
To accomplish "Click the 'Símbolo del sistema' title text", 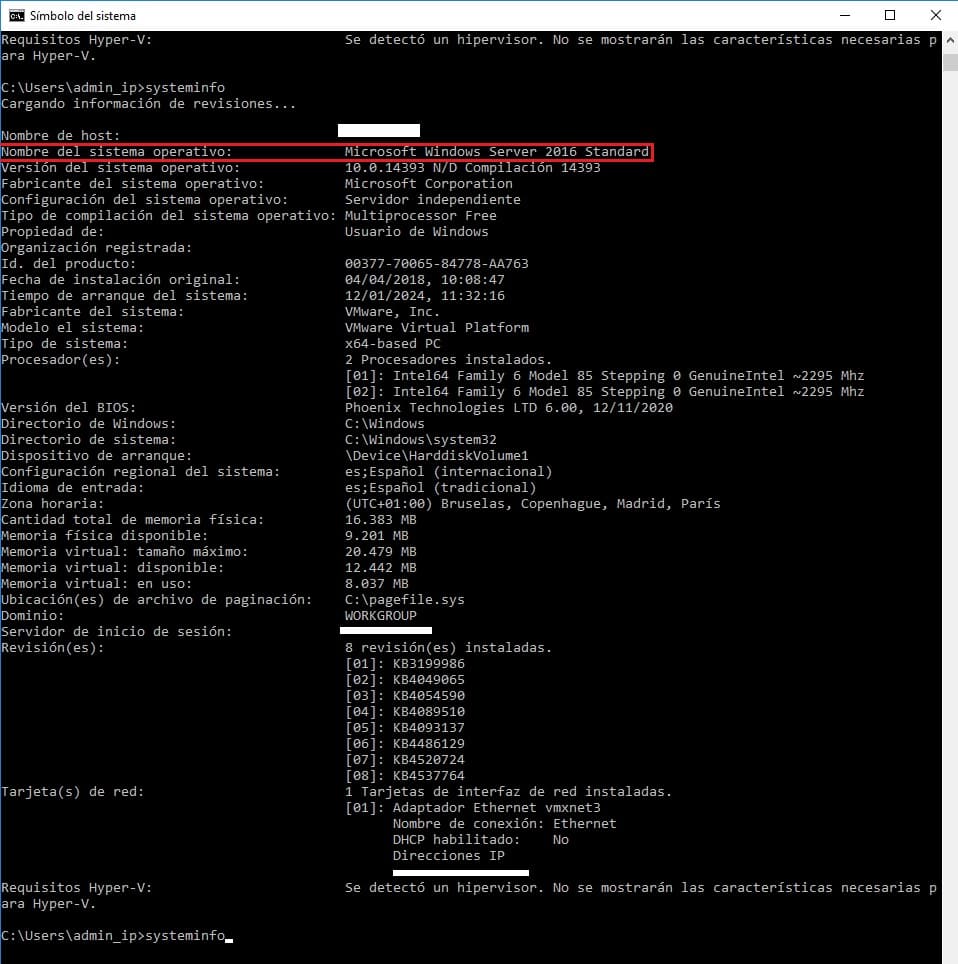I will pos(83,16).
